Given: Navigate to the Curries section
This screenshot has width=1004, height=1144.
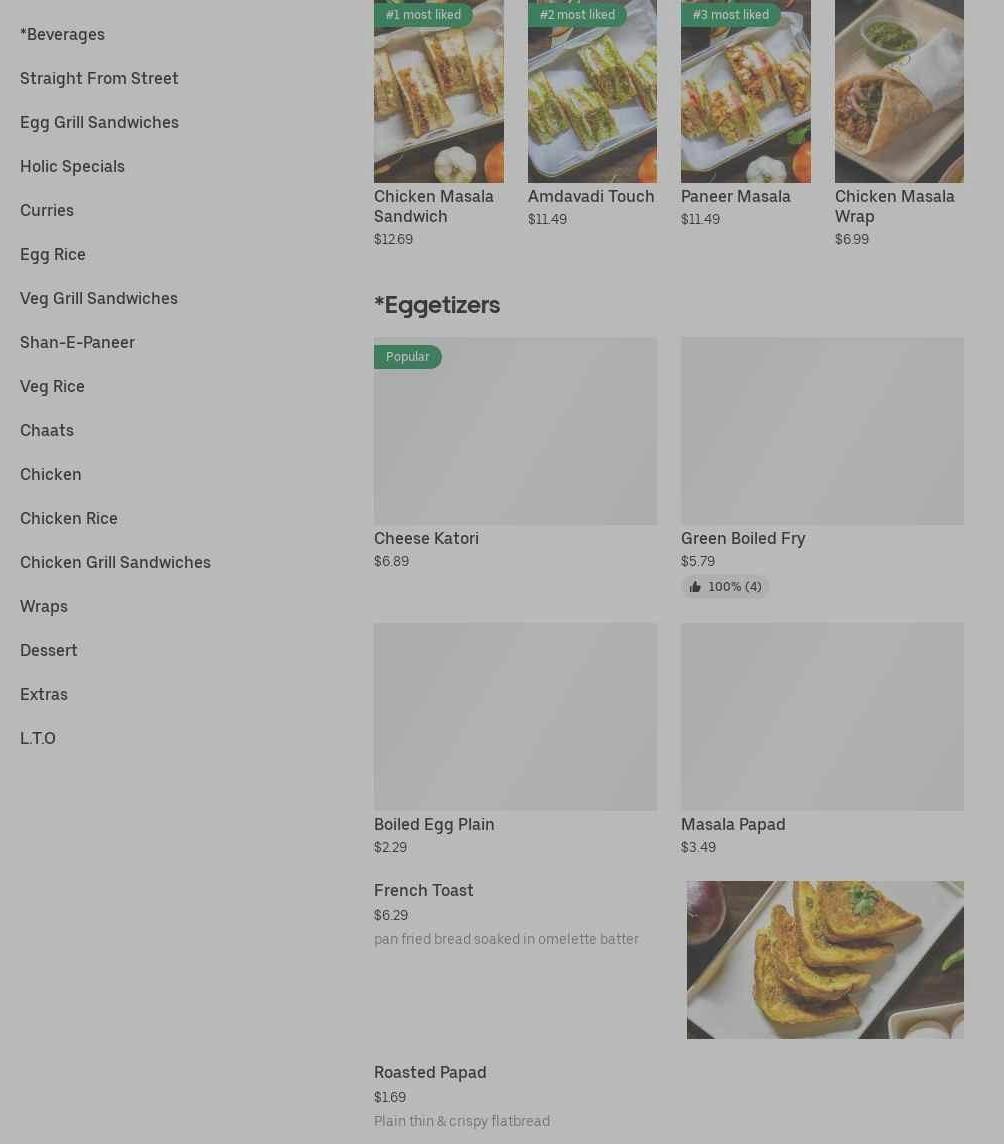Looking at the screenshot, I should tap(47, 210).
